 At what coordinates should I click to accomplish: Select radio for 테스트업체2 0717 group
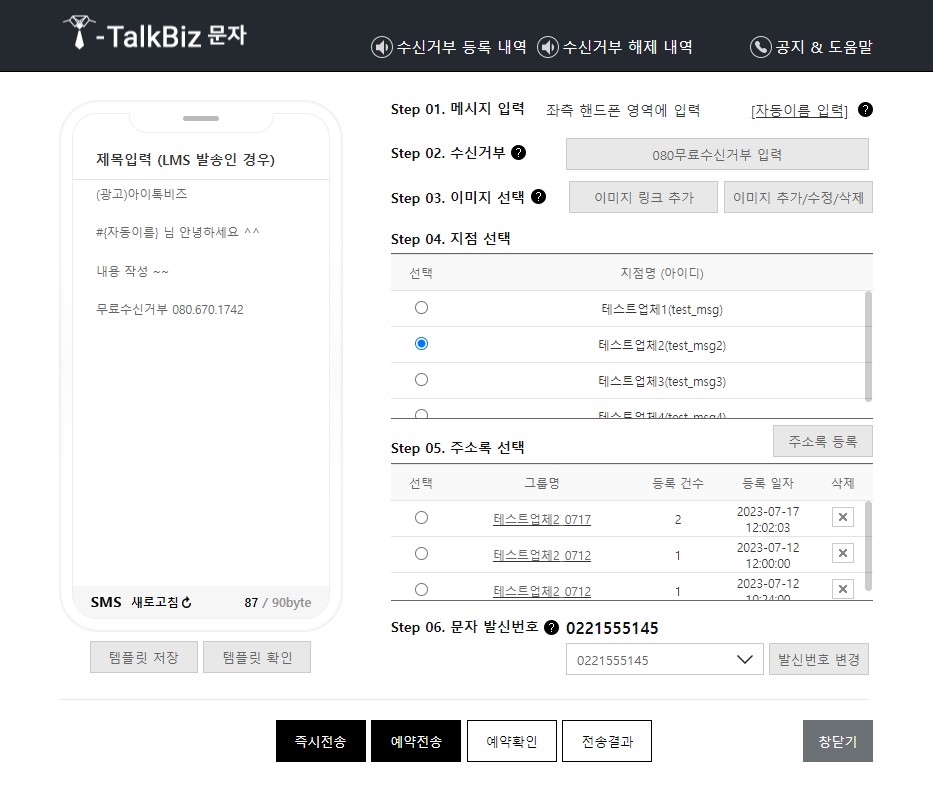pyautogui.click(x=421, y=517)
